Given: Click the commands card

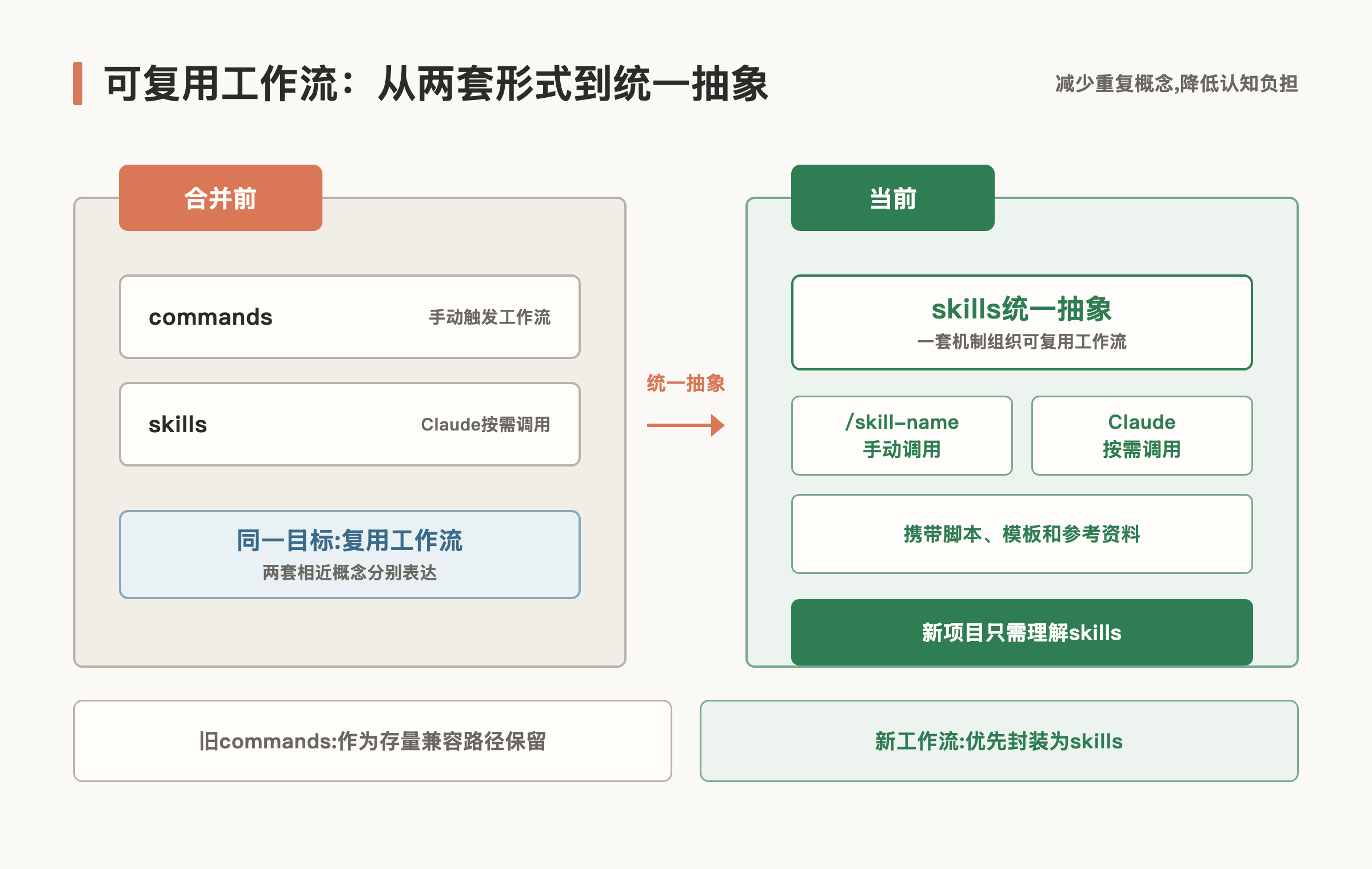Looking at the screenshot, I should (x=350, y=317).
